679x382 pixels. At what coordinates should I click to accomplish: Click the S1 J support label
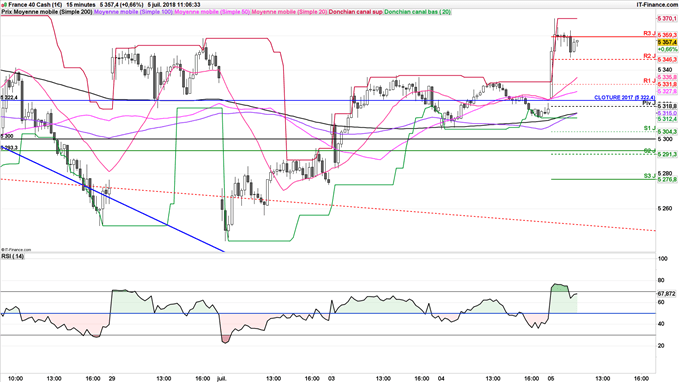click(x=649, y=129)
